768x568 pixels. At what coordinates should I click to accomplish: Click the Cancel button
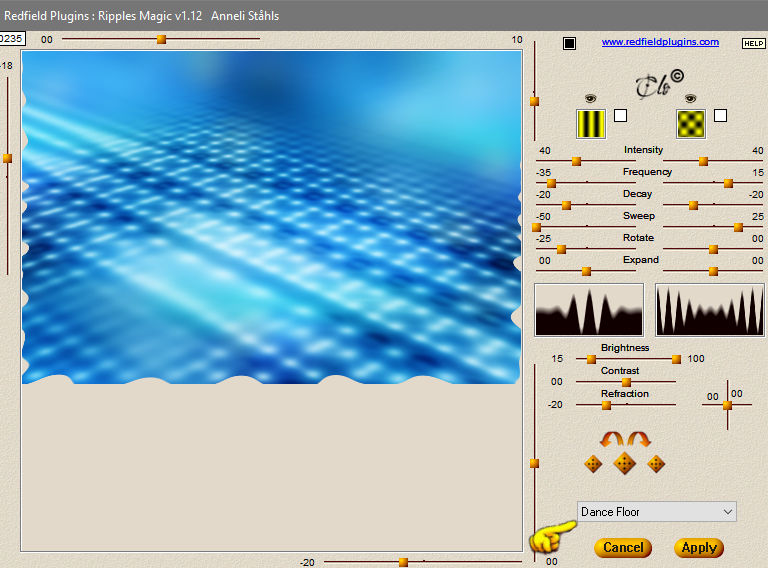(x=623, y=547)
